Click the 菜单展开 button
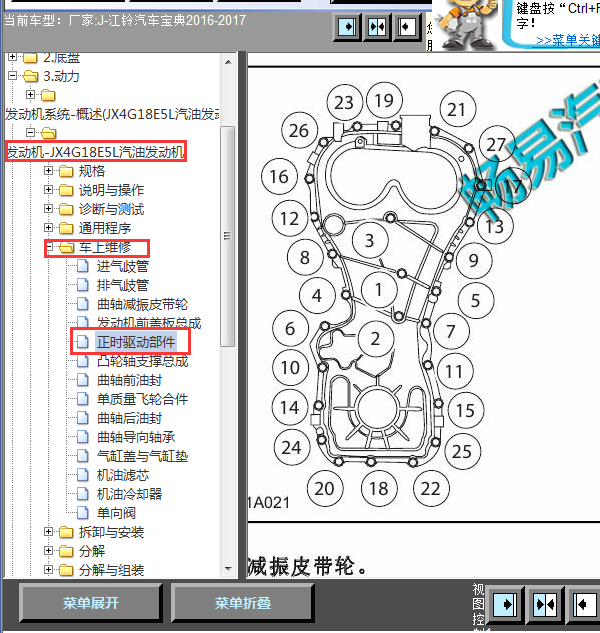This screenshot has height=633, width=600. [91, 603]
